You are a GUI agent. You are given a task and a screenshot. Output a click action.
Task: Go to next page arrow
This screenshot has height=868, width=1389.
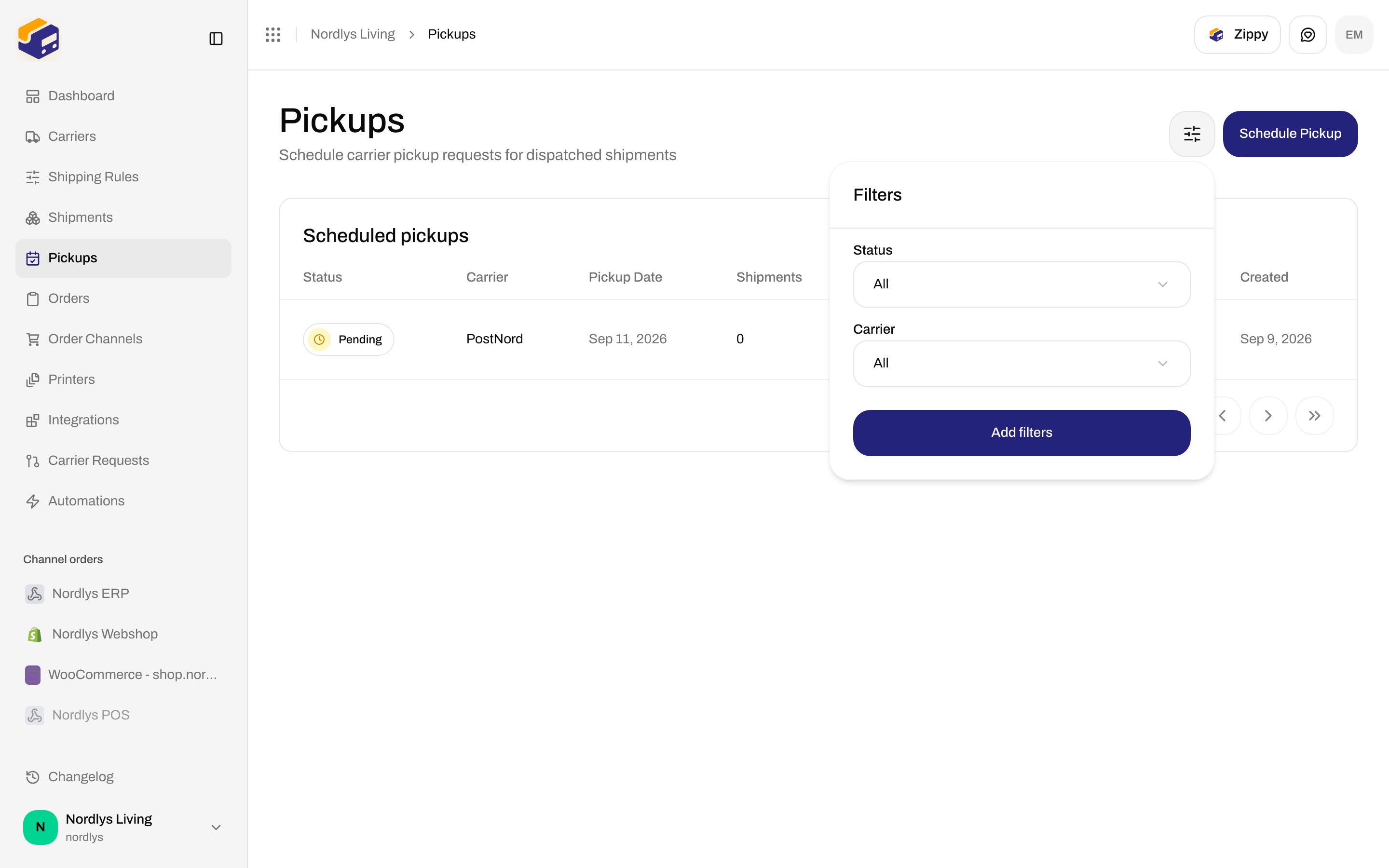click(x=1268, y=416)
